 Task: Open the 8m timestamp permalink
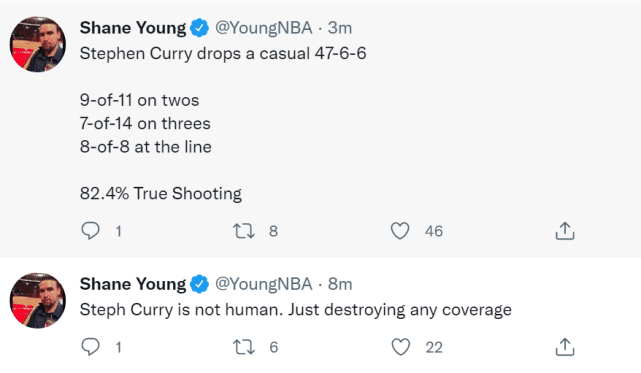tap(340, 284)
